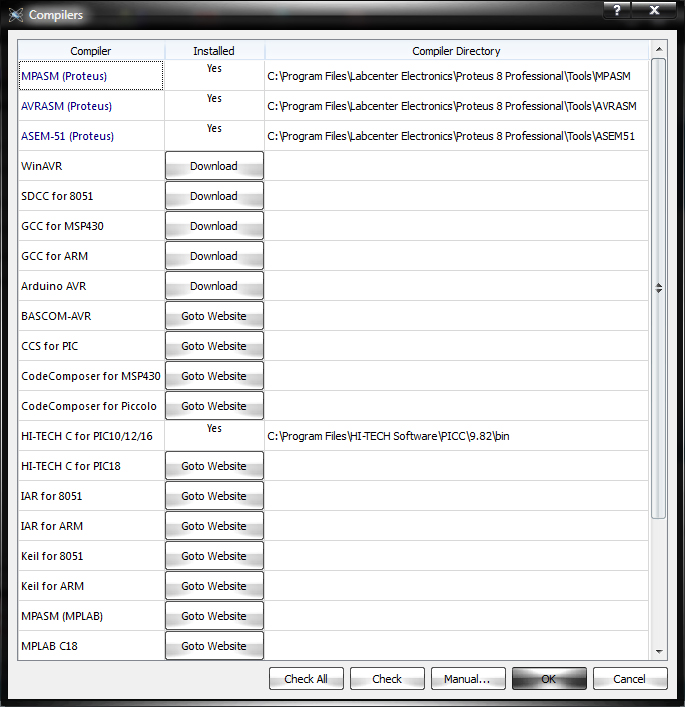Go to Keil for 8051 website
This screenshot has height=707, width=685.
[x=214, y=556]
